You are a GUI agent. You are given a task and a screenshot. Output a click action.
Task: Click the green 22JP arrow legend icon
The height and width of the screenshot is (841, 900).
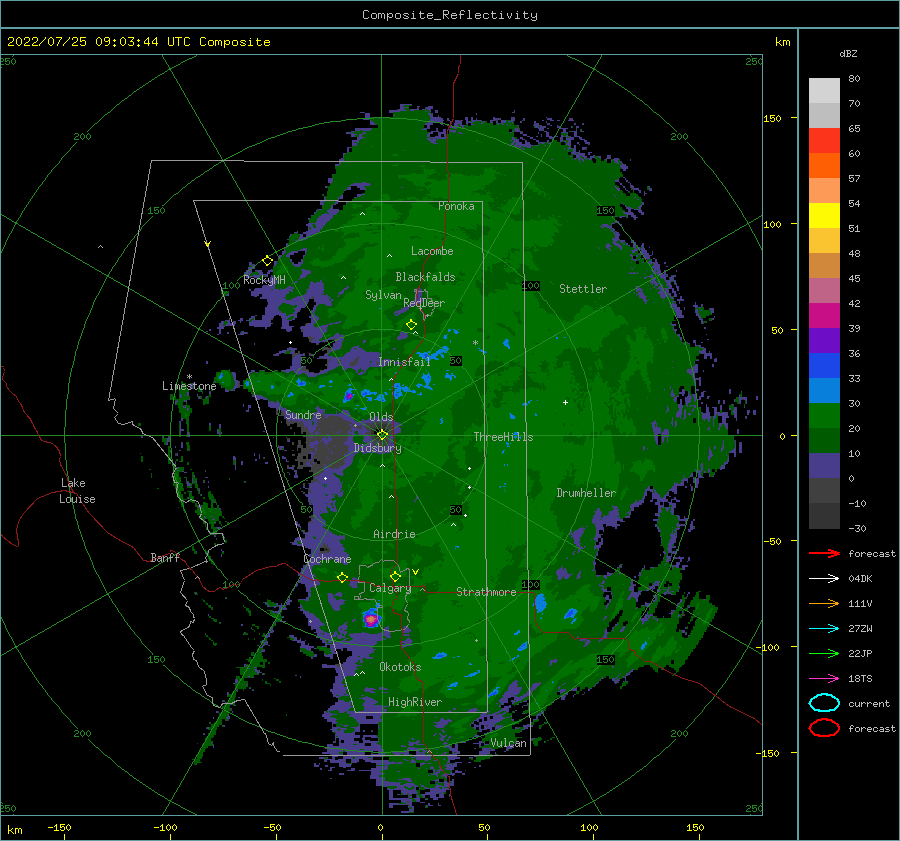tap(824, 653)
